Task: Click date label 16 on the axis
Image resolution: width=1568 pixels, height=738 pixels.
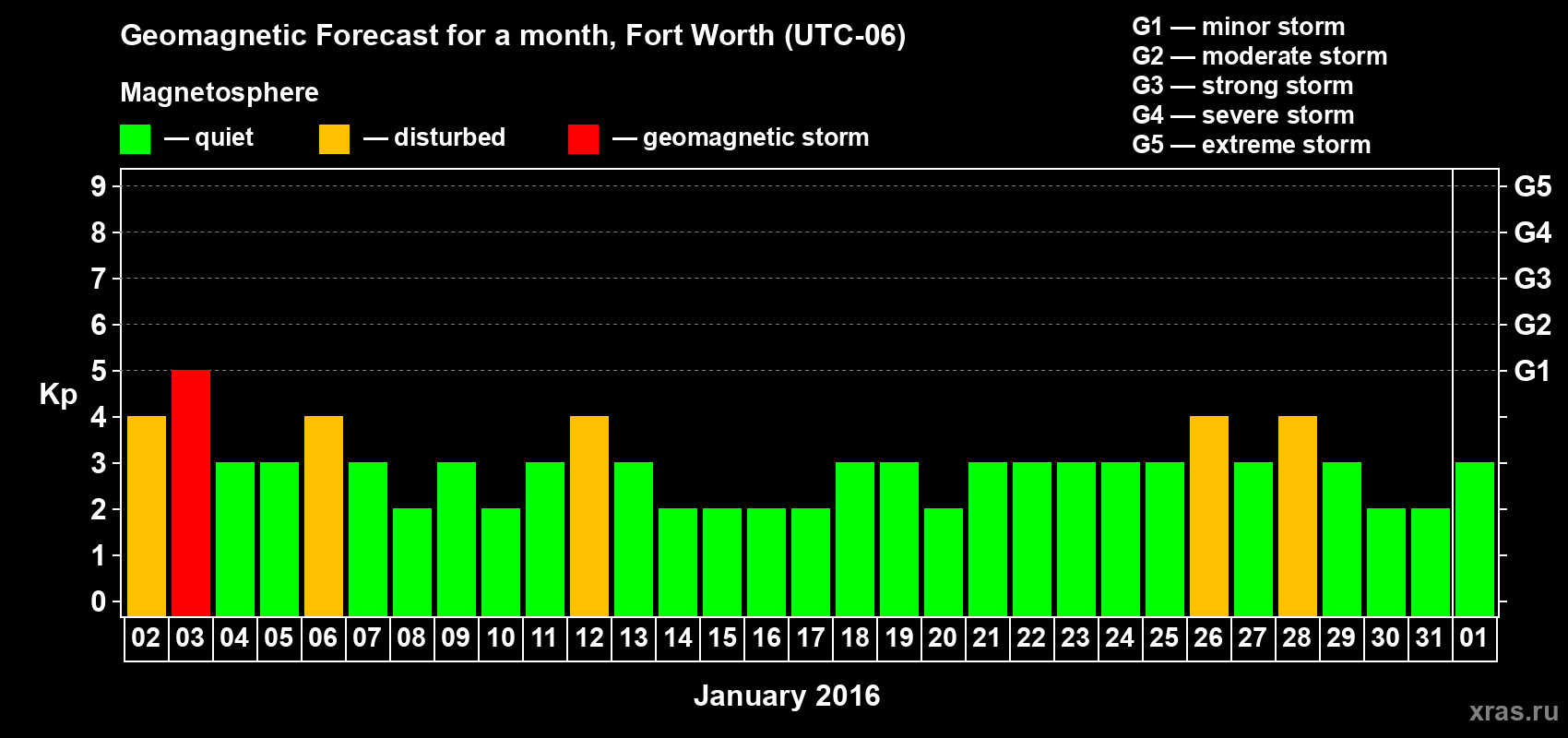Action: click(766, 637)
